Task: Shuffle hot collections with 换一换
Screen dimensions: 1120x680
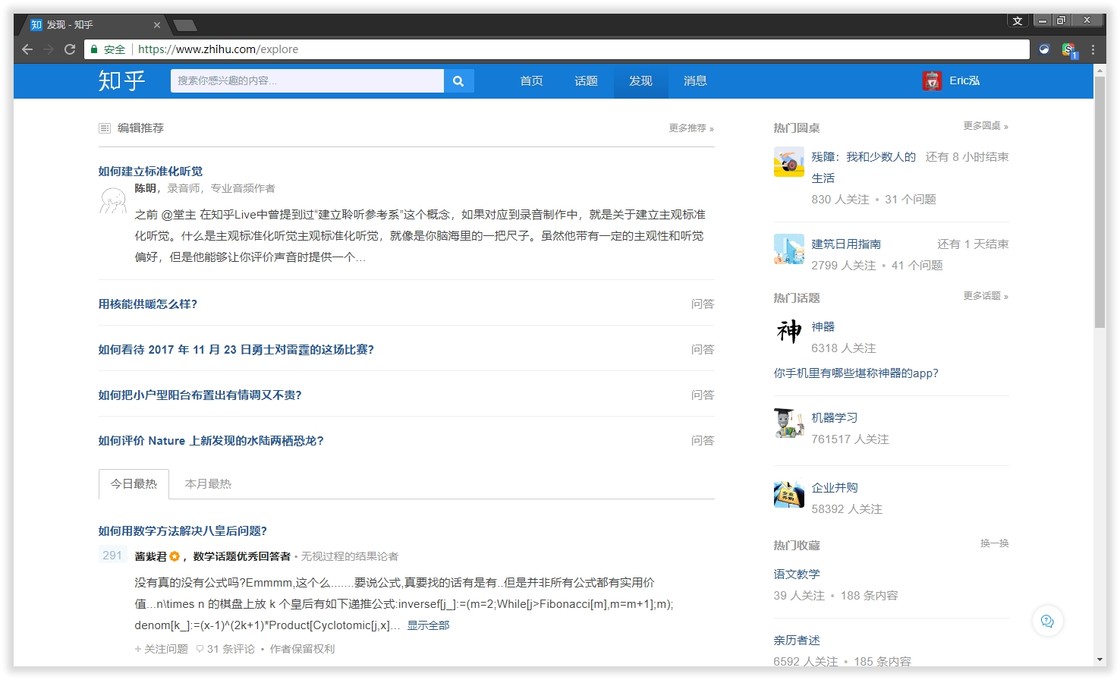Action: [994, 543]
